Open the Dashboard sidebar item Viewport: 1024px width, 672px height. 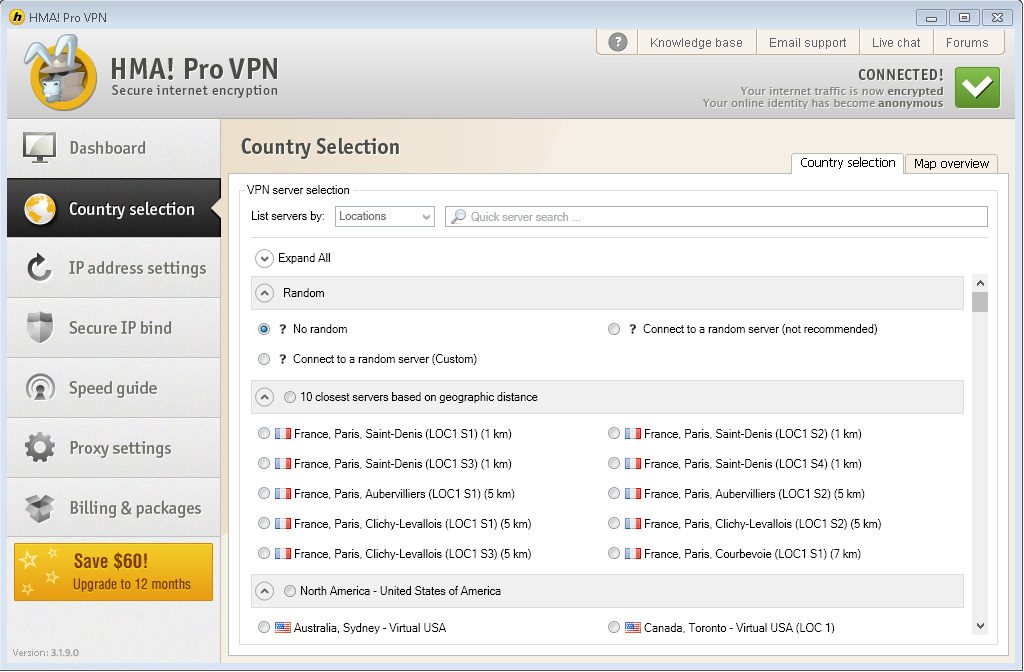(114, 148)
